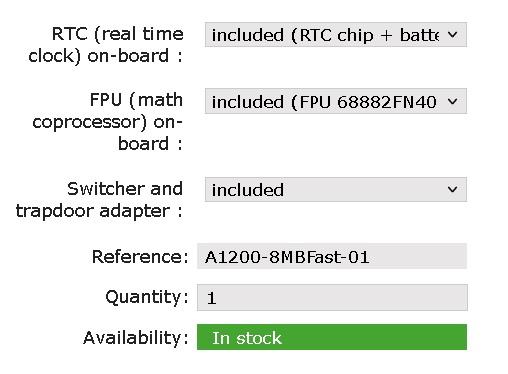This screenshot has height=374, width=508.
Task: Click chevron arrow of Switcher adapter dropdown
Action: click(452, 189)
